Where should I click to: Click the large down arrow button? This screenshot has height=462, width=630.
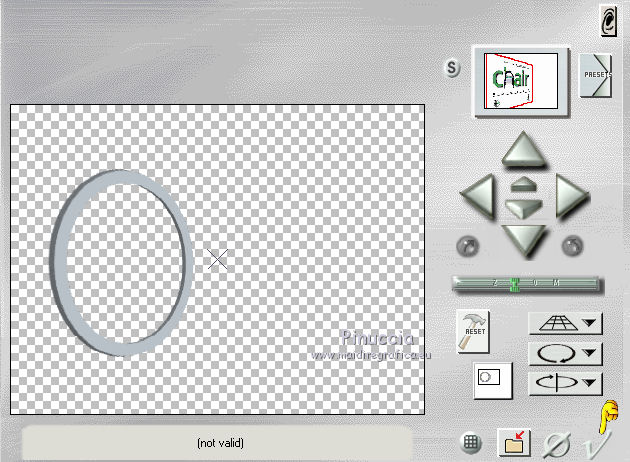pos(524,240)
